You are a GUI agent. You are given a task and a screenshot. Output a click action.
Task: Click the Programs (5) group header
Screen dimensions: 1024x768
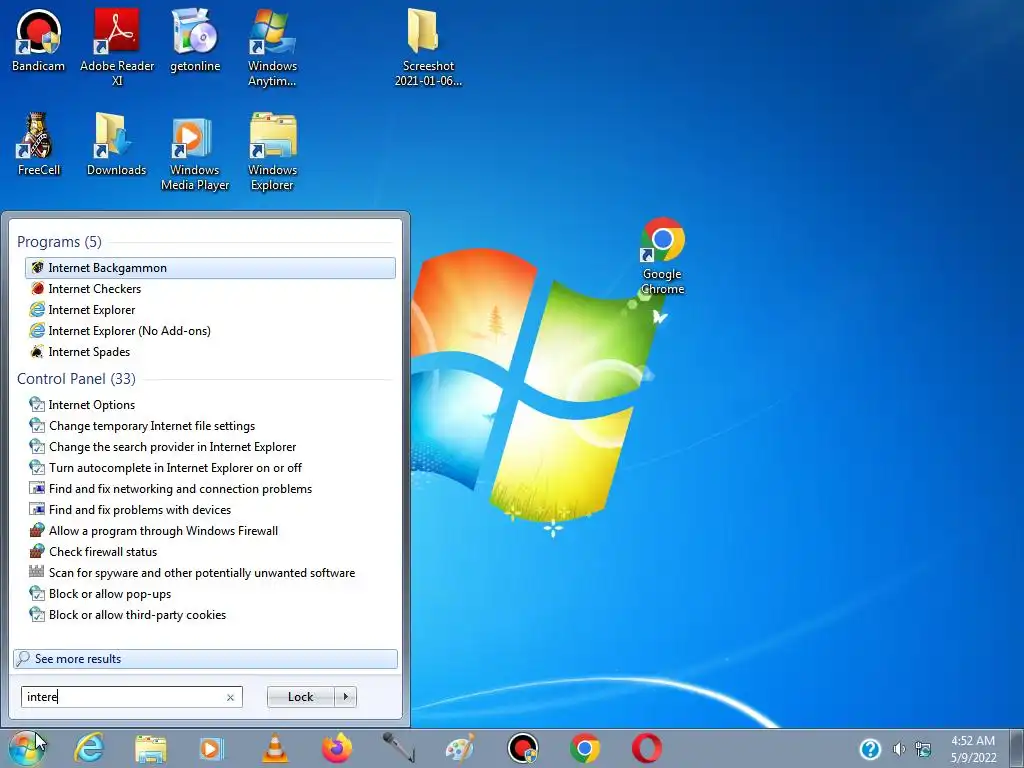pos(59,242)
